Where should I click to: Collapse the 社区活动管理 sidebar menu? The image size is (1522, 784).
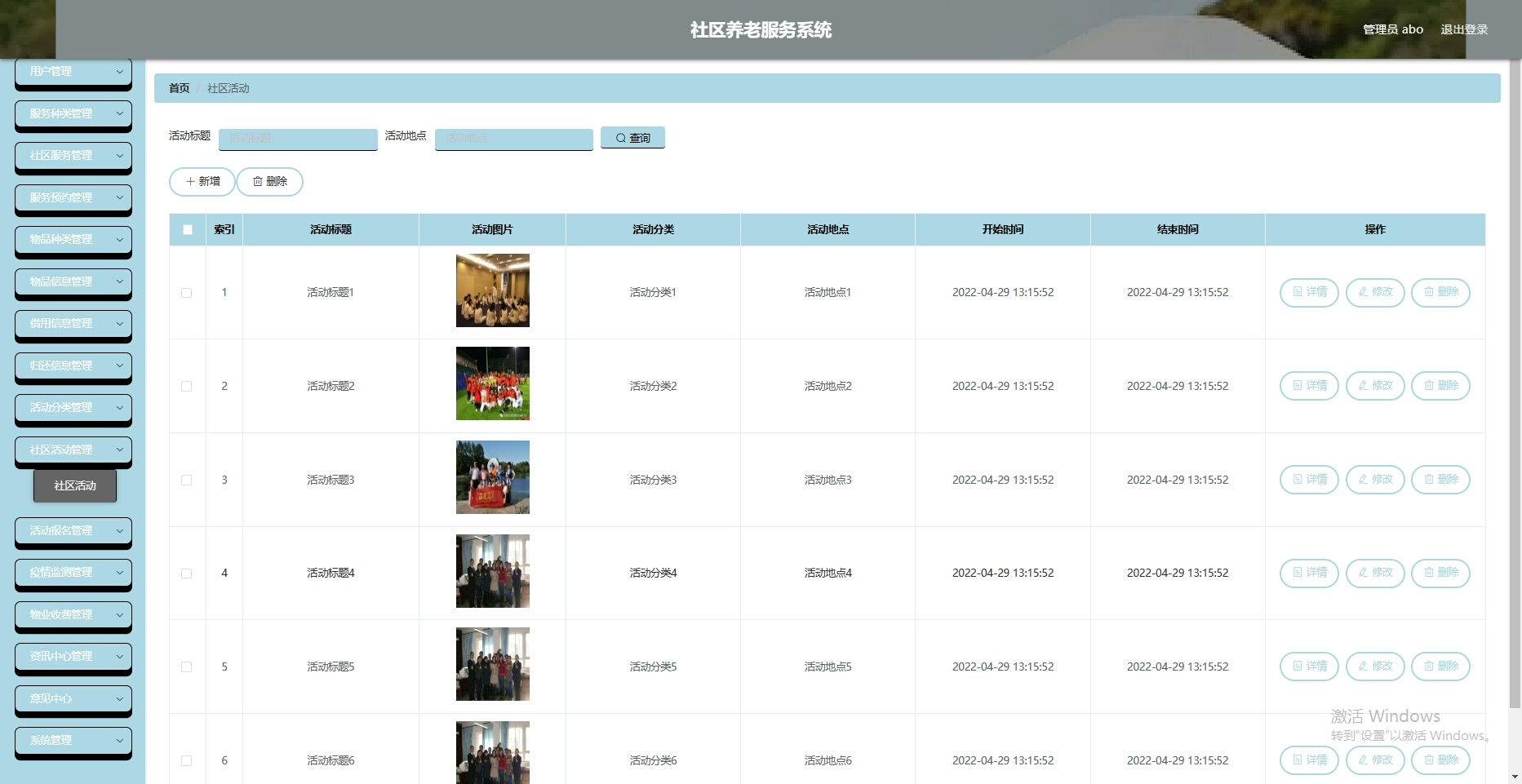(73, 450)
